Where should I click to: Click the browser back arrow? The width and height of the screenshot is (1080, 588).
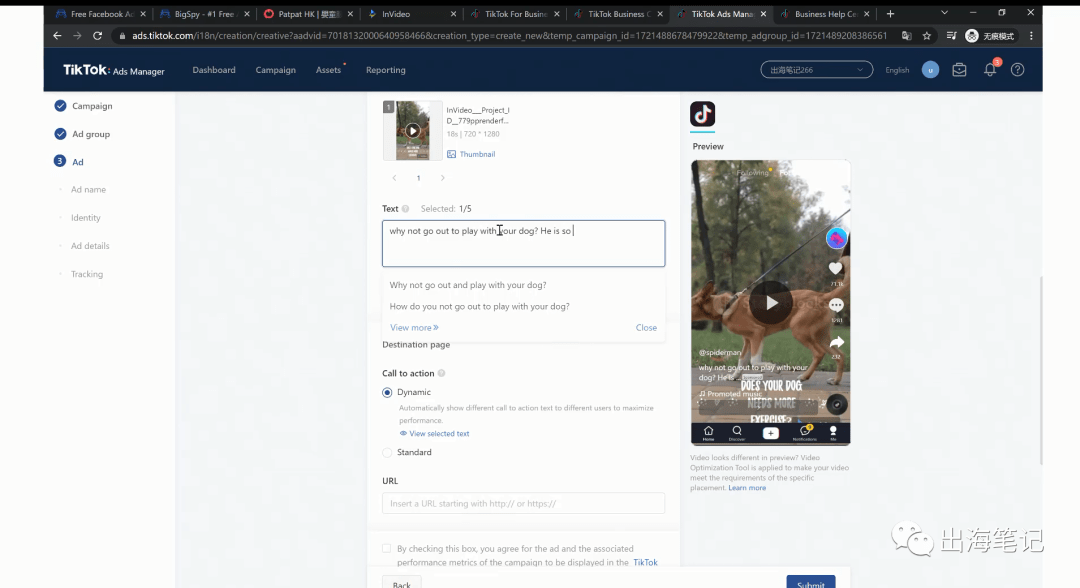(x=57, y=36)
